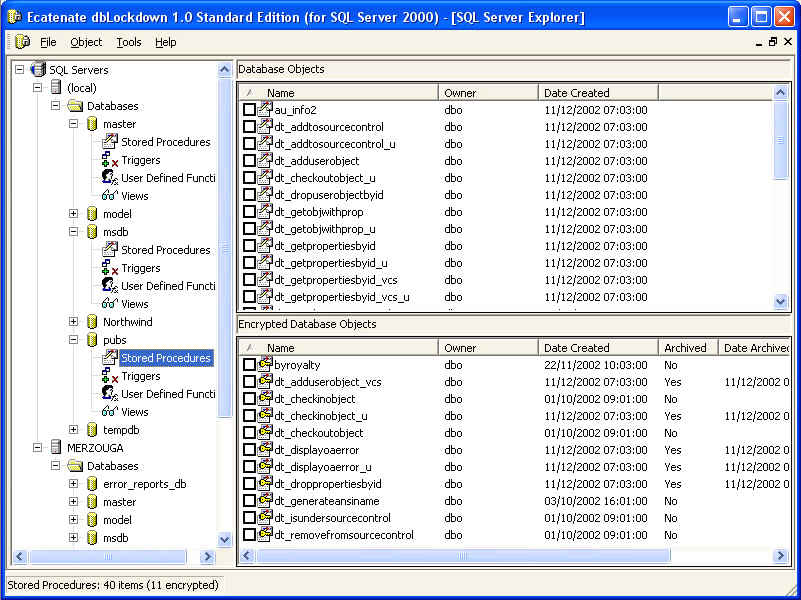Screen dimensions: 801x600
Task: Click Views glasses icon under msdb
Action: click(110, 304)
